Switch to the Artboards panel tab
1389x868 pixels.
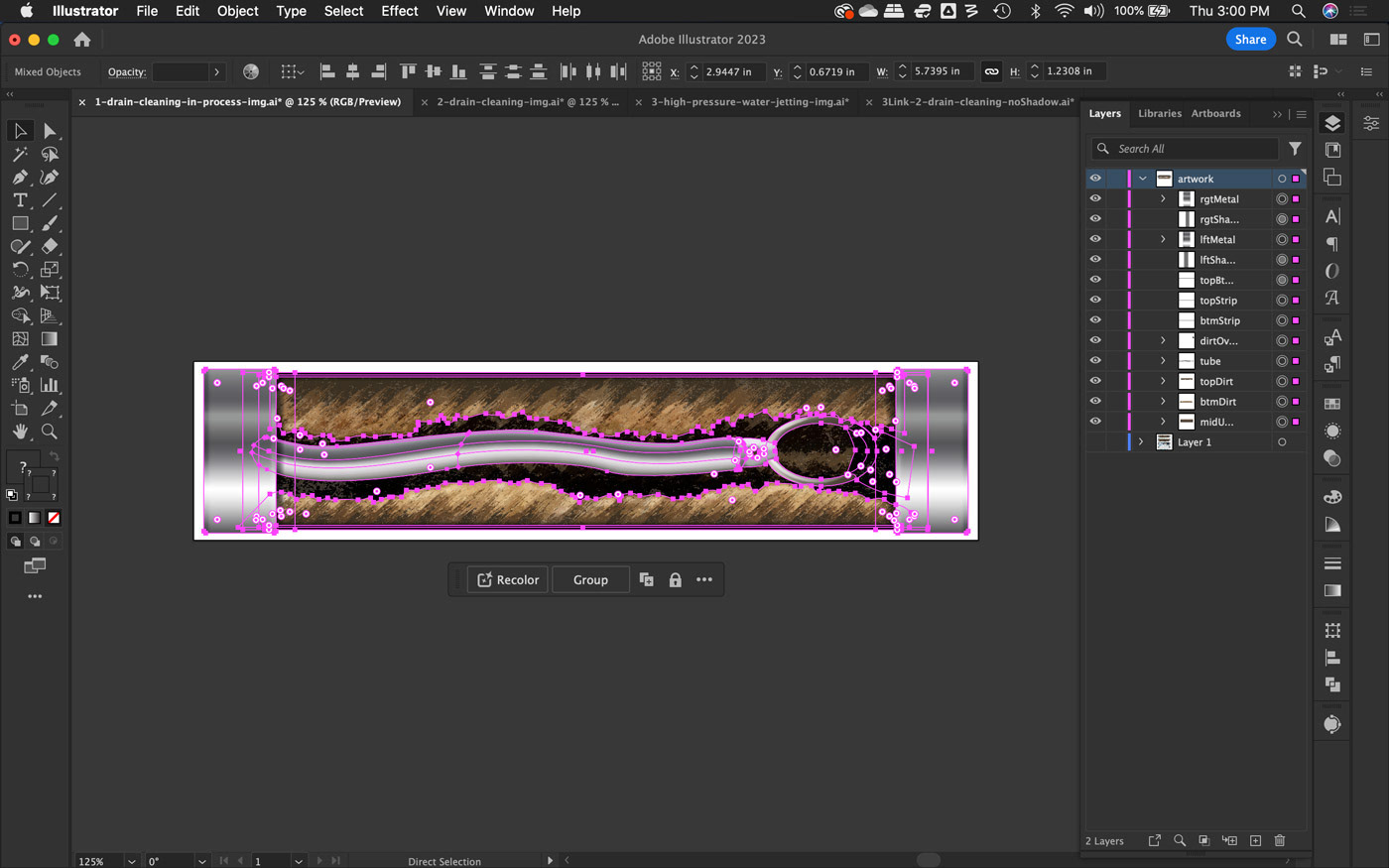pyautogui.click(x=1215, y=113)
